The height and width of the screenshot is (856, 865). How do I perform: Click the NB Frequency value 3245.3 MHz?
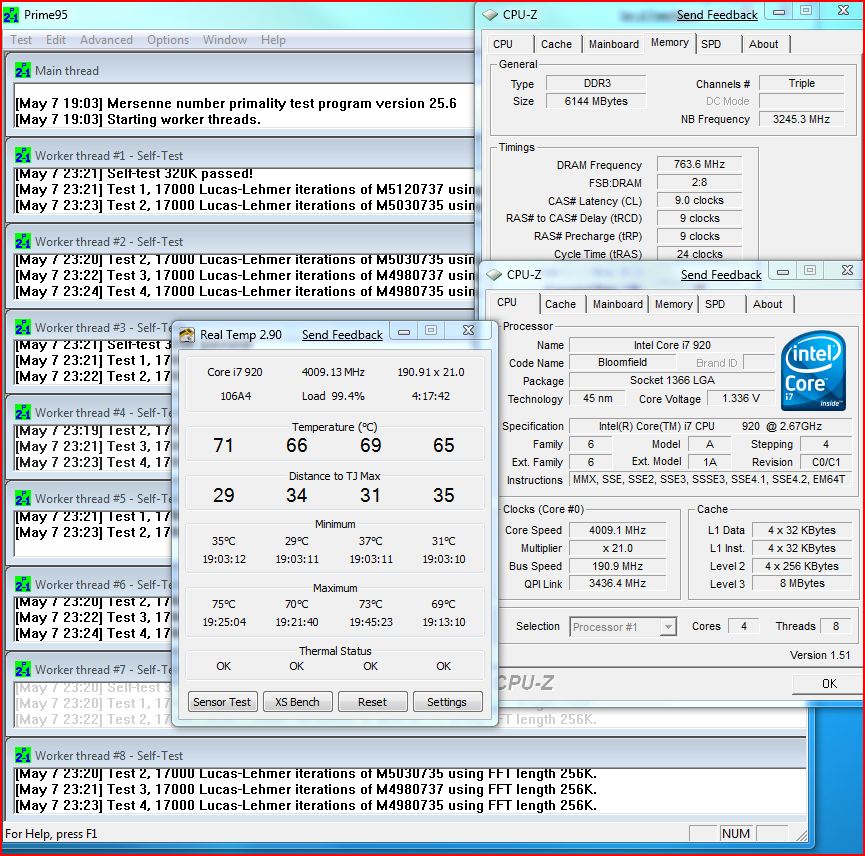801,119
